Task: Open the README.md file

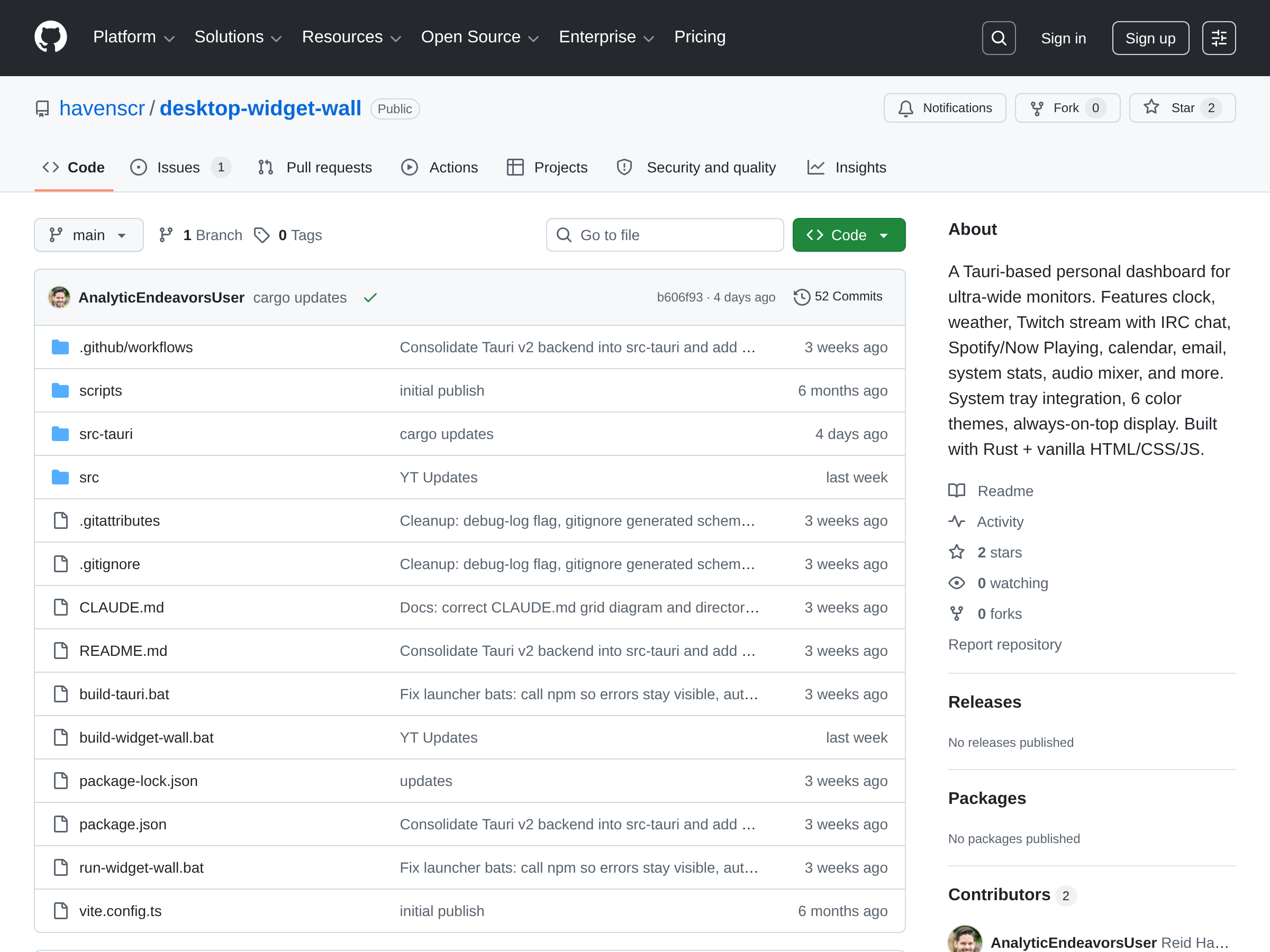Action: [x=123, y=651]
